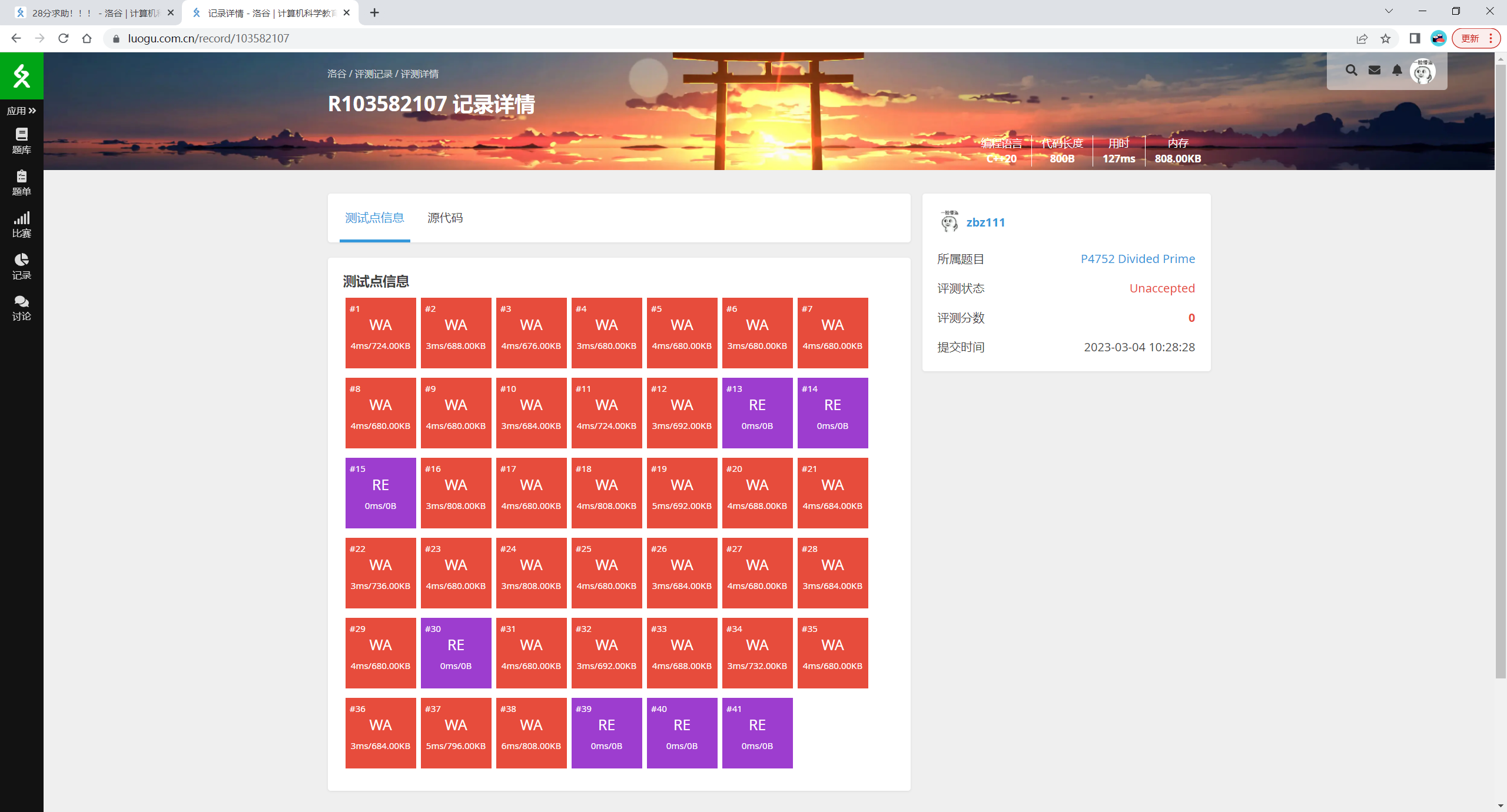The height and width of the screenshot is (812, 1507).
Task: Click user avatar in top bar
Action: coord(1423,72)
